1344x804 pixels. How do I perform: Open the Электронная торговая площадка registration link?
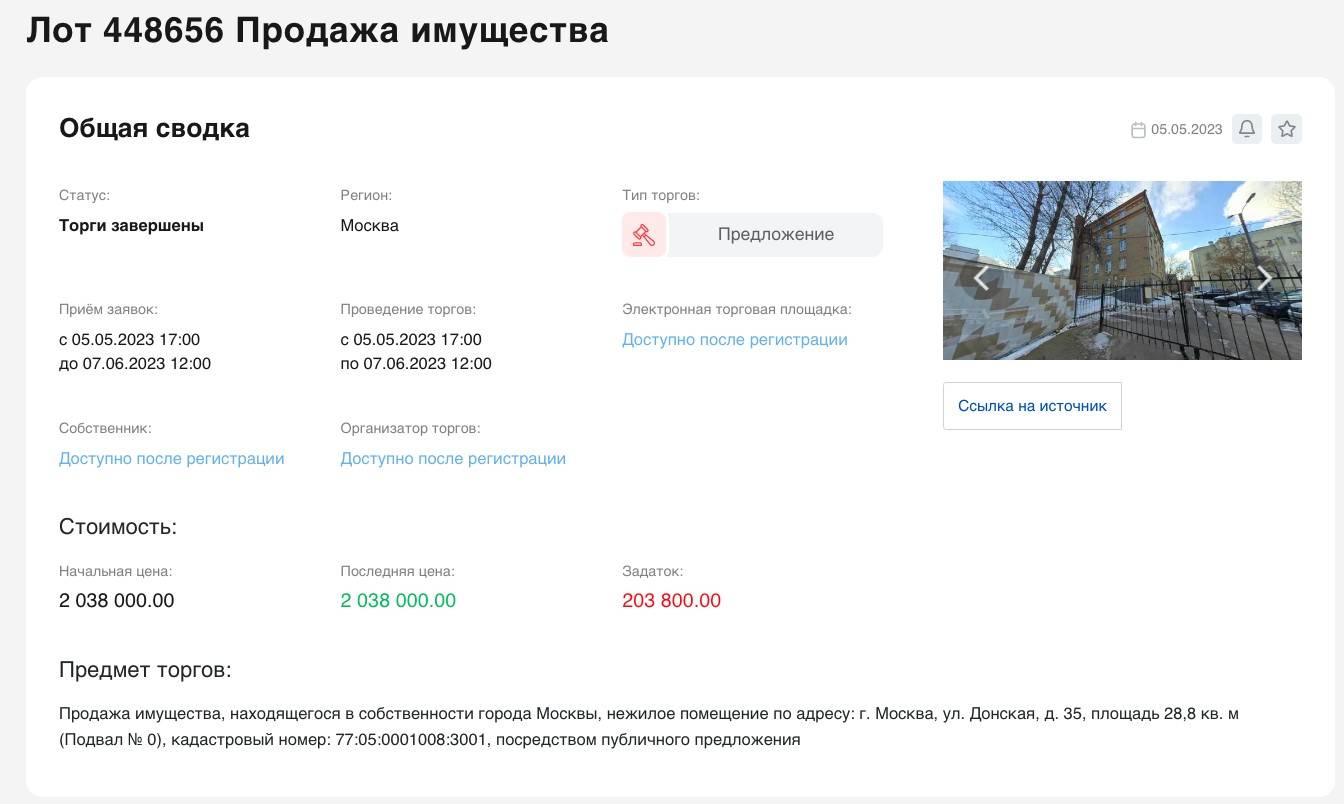[x=734, y=340]
